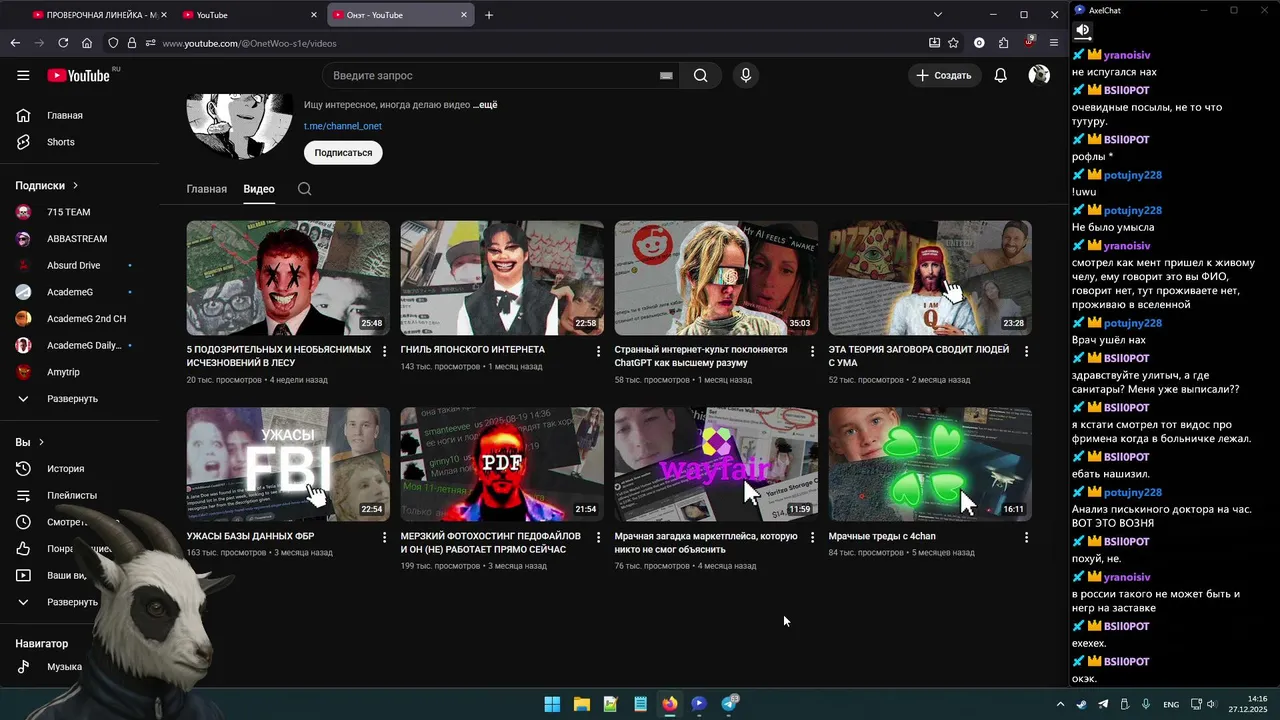Image resolution: width=1280 pixels, height=720 pixels.
Task: Click 'Создать' button
Action: (x=943, y=75)
